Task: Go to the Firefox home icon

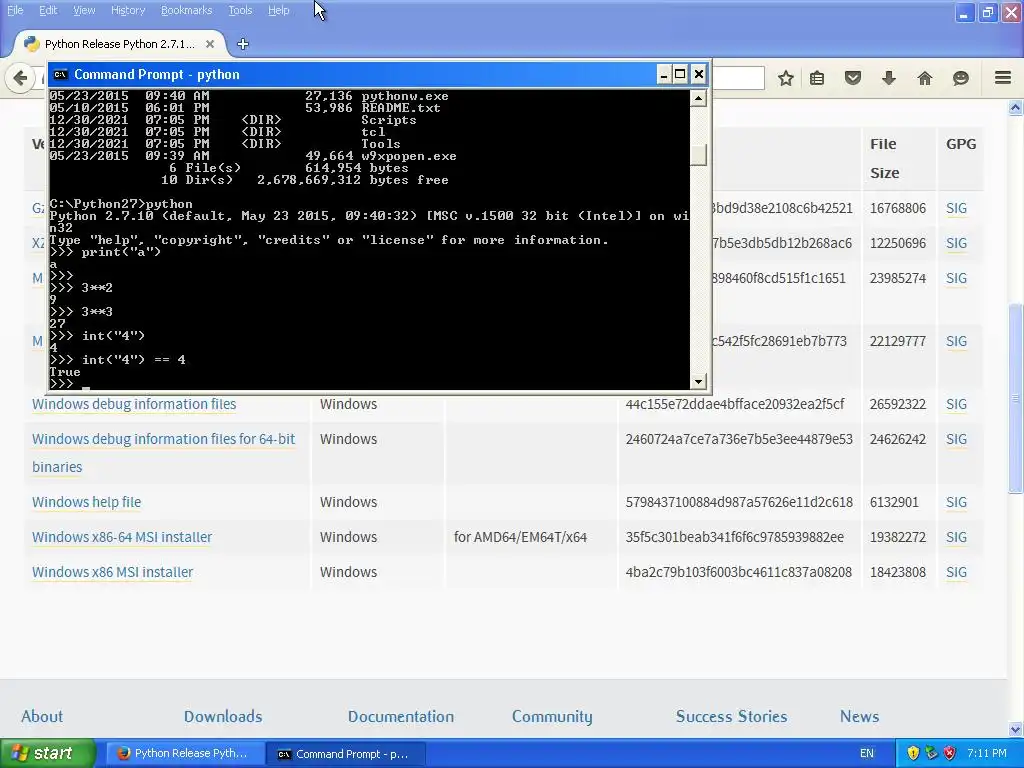Action: (925, 78)
